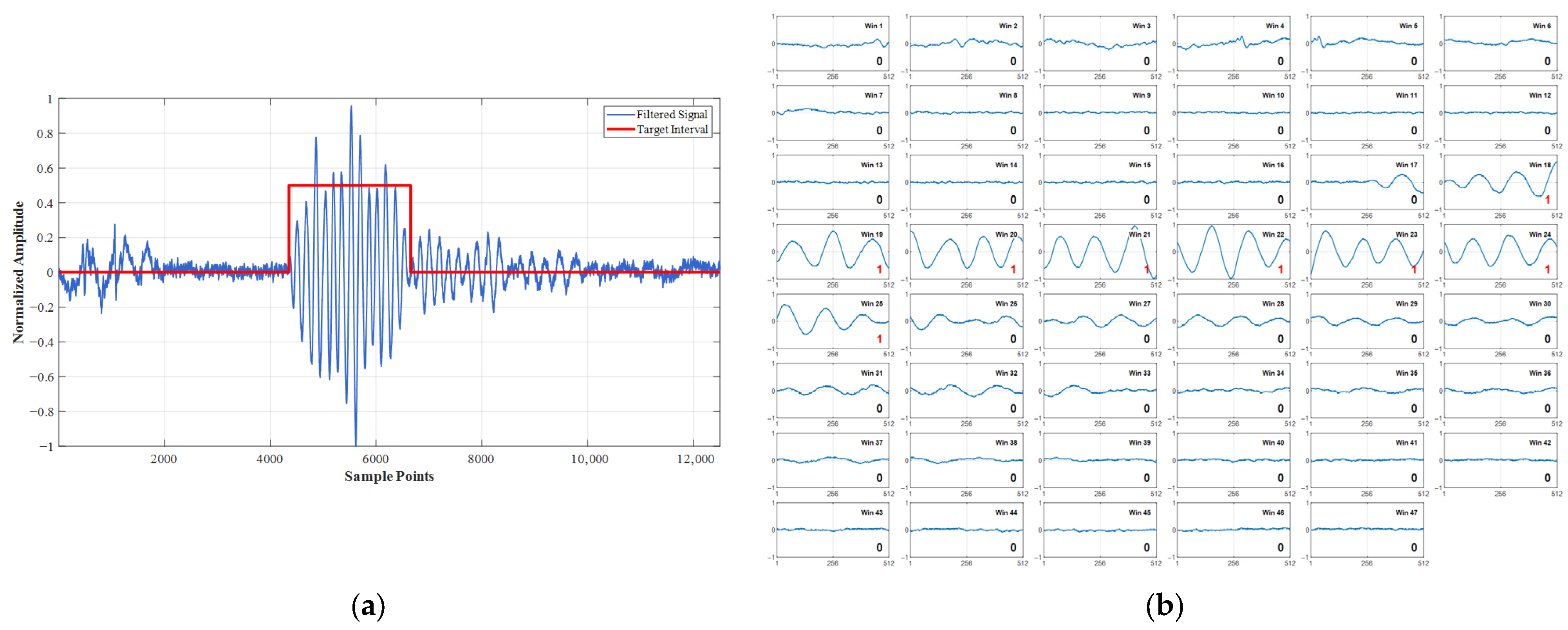This screenshot has height=630, width=1568.
Task: Click the red label 1 in Win 19
Action: 879,270
